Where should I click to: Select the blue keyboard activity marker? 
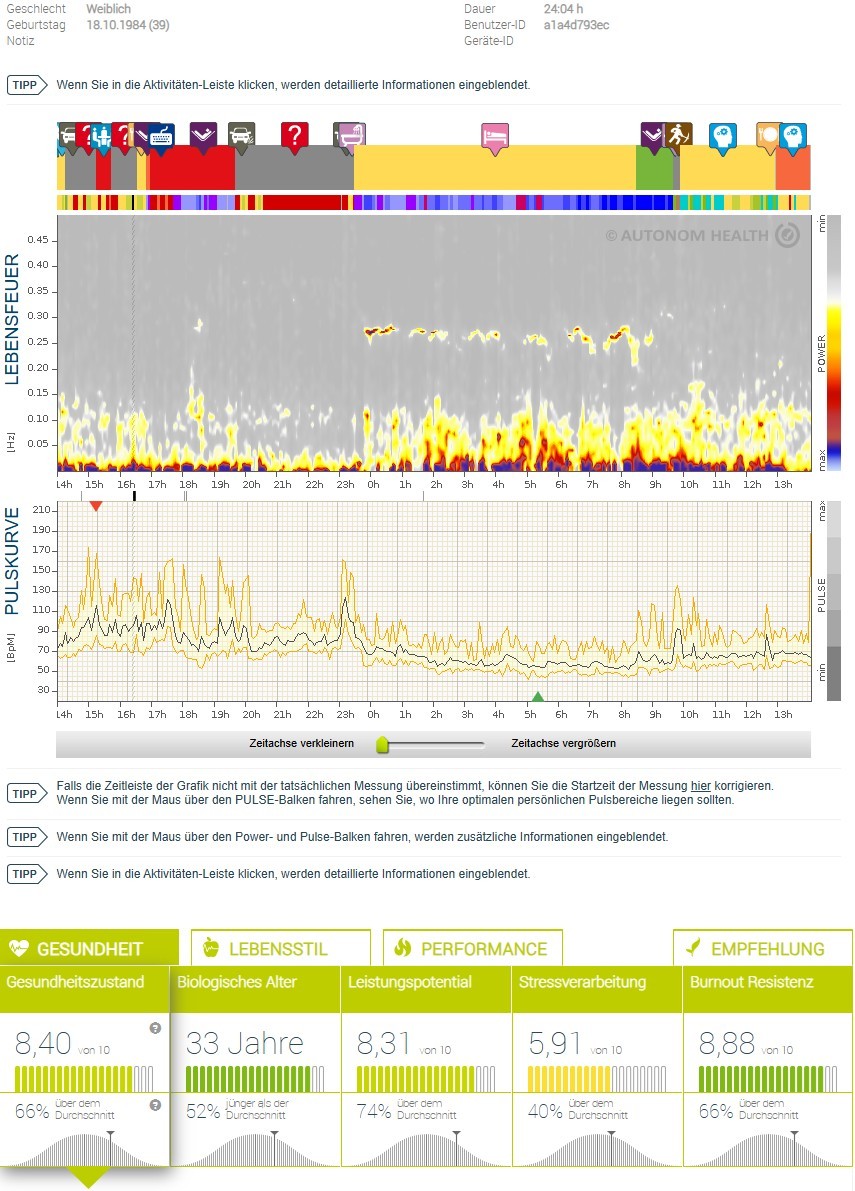(162, 136)
